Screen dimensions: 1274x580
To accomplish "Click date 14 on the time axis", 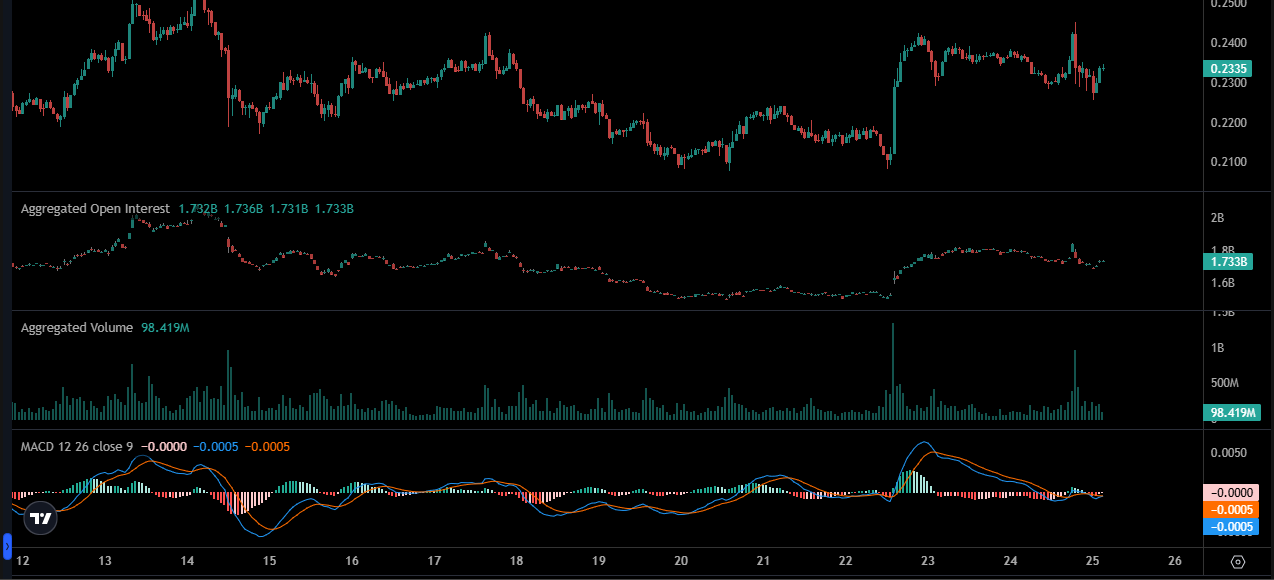I will [x=187, y=561].
